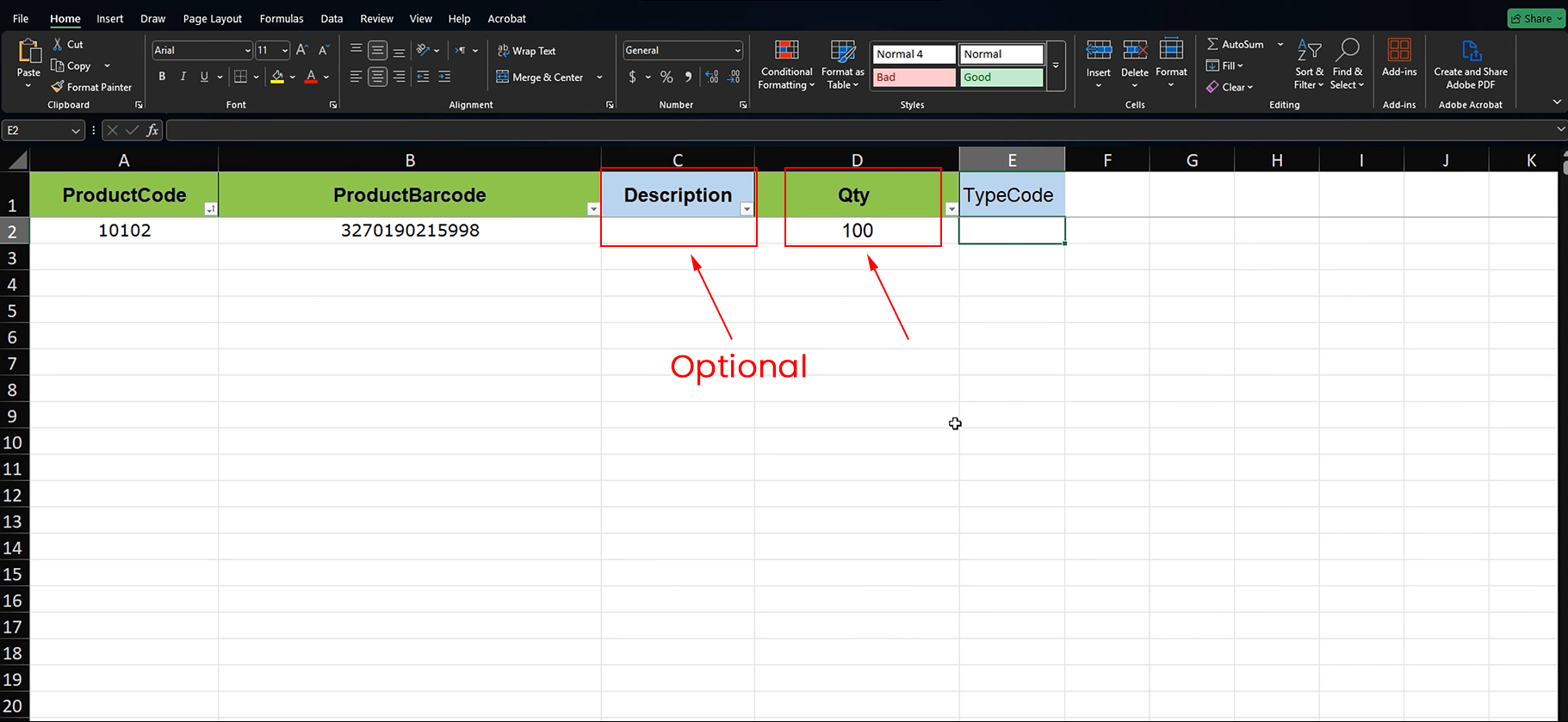1568x722 pixels.
Task: Click the Insert Function fx icon
Action: tap(152, 130)
